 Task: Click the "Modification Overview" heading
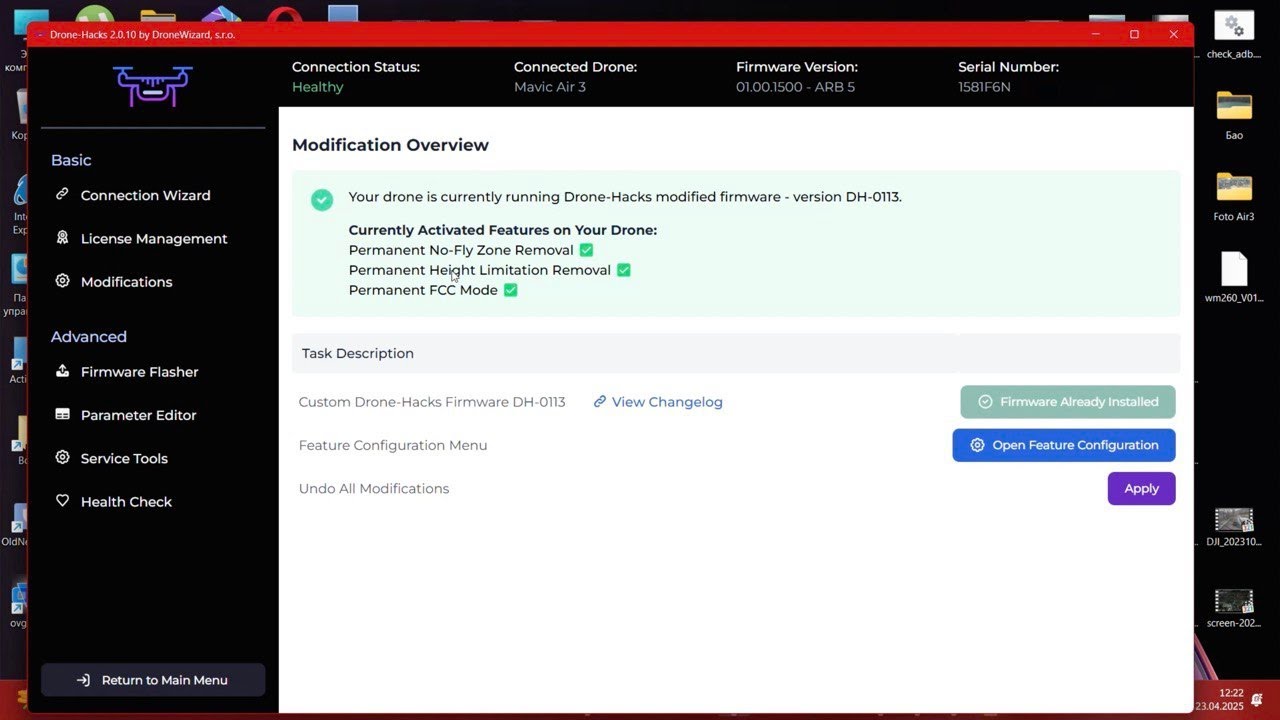(390, 145)
